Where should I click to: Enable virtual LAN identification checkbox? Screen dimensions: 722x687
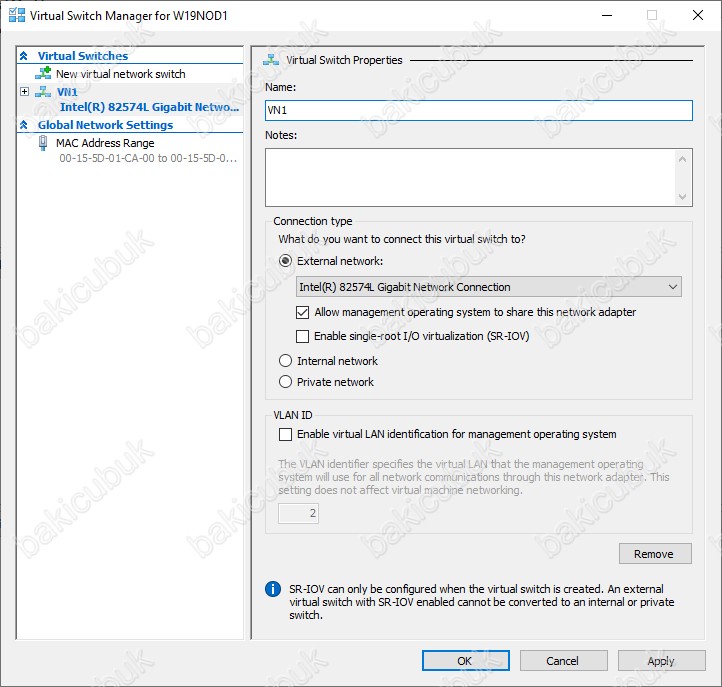click(286, 434)
